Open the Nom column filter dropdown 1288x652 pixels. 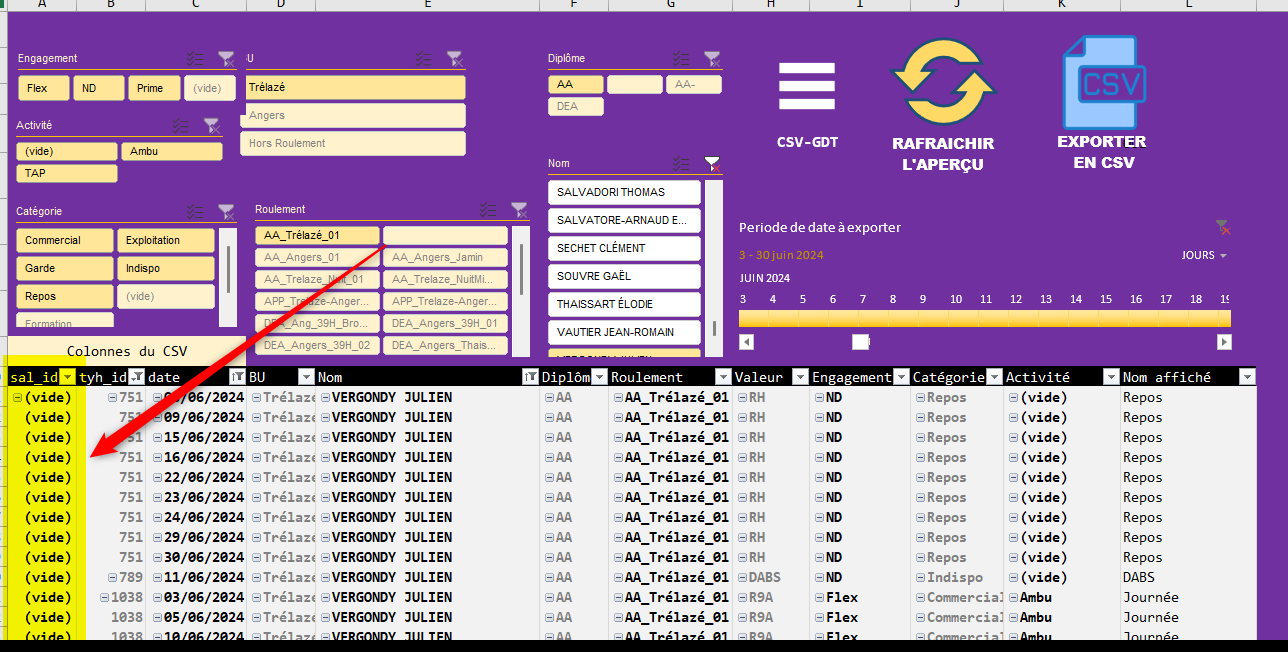click(x=530, y=377)
